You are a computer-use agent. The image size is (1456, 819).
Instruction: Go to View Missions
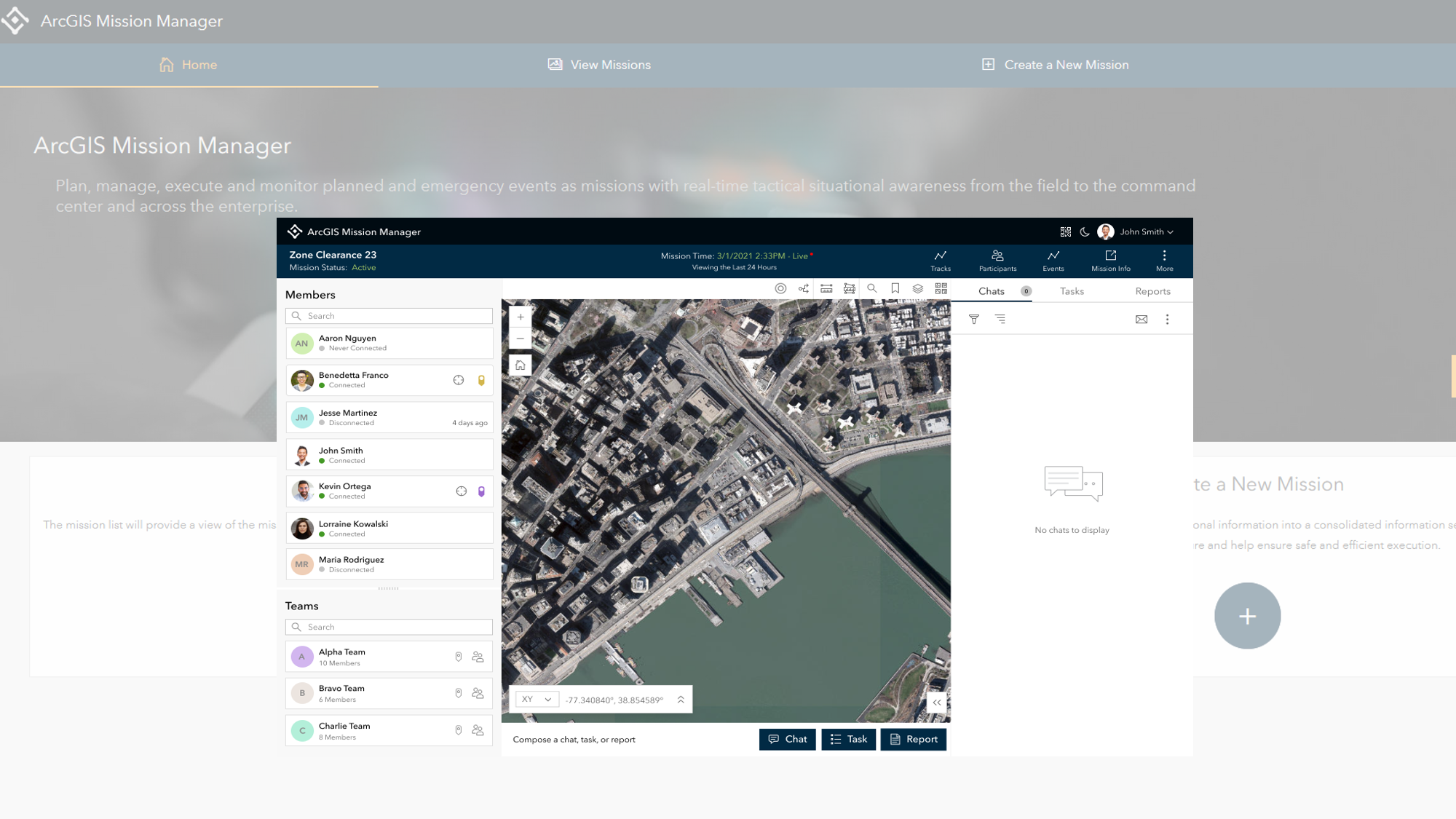point(598,65)
